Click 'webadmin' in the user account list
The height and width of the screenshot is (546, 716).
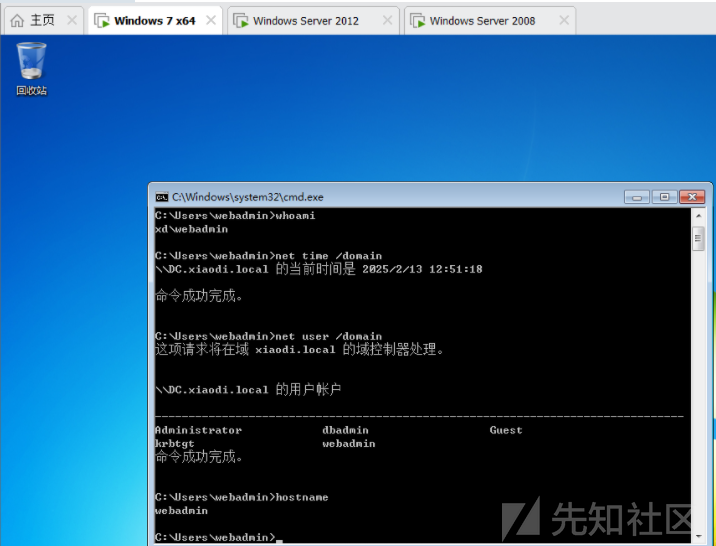click(x=349, y=444)
